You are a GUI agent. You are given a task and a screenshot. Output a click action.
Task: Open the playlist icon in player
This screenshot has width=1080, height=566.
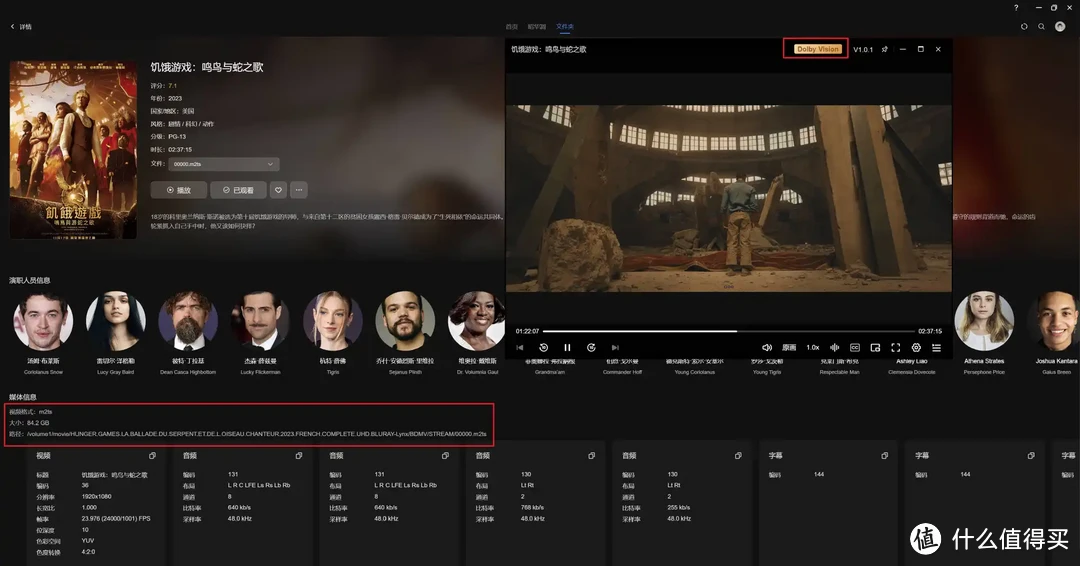coord(936,348)
